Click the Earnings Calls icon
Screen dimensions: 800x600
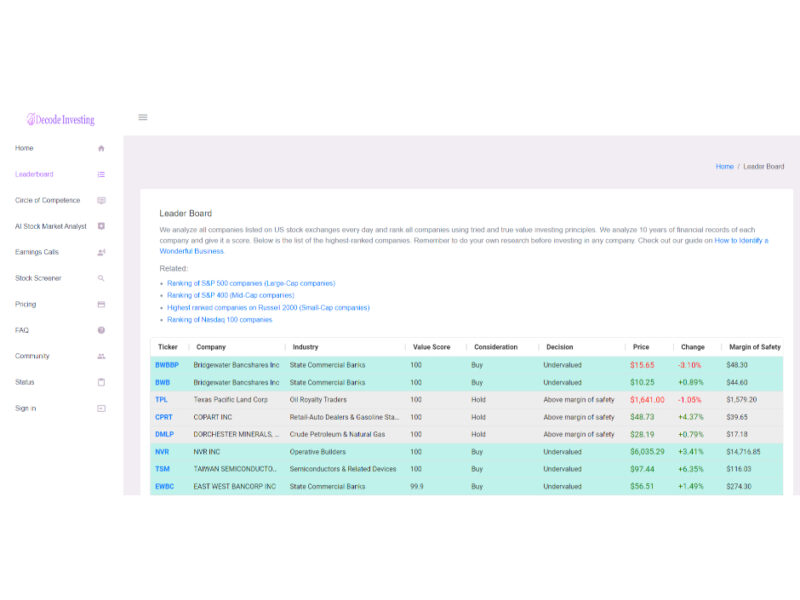[x=101, y=252]
